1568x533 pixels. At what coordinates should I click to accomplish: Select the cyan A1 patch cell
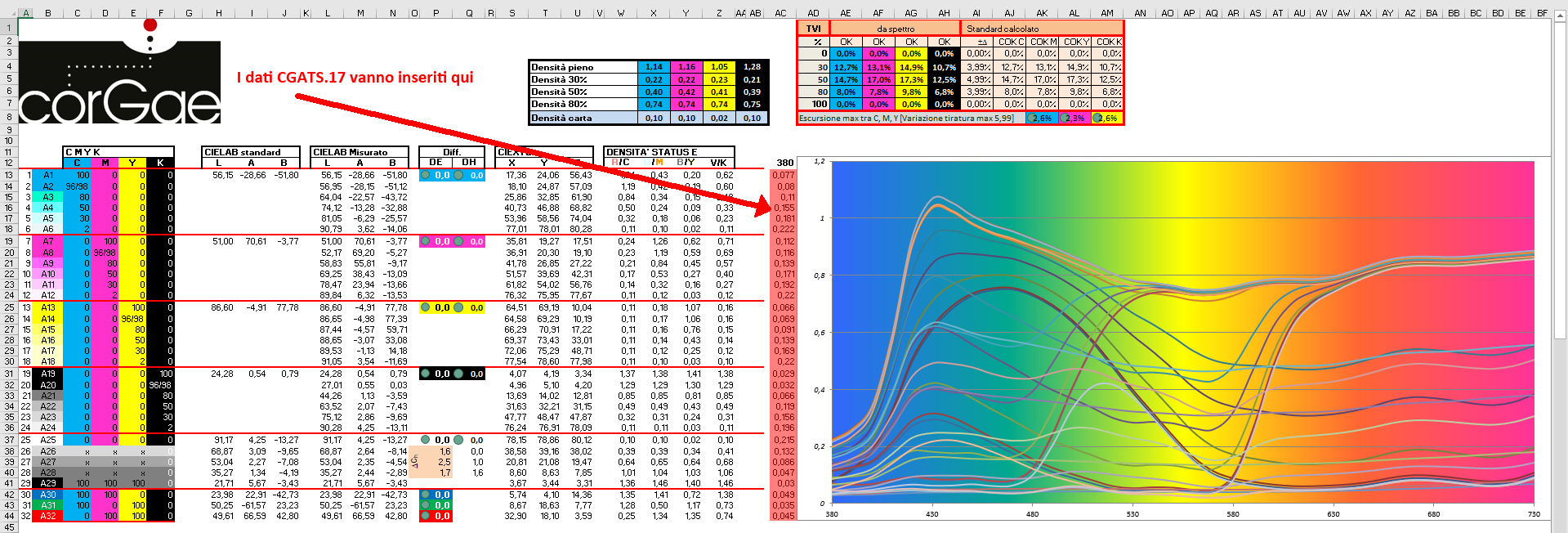[48, 175]
